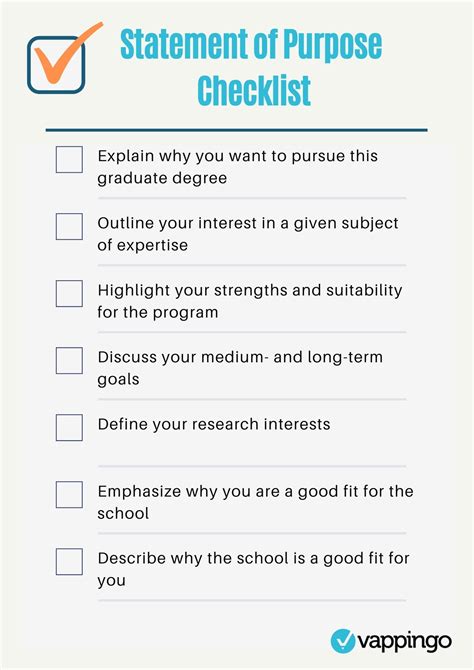Click the 'for the program' text line

click(158, 312)
